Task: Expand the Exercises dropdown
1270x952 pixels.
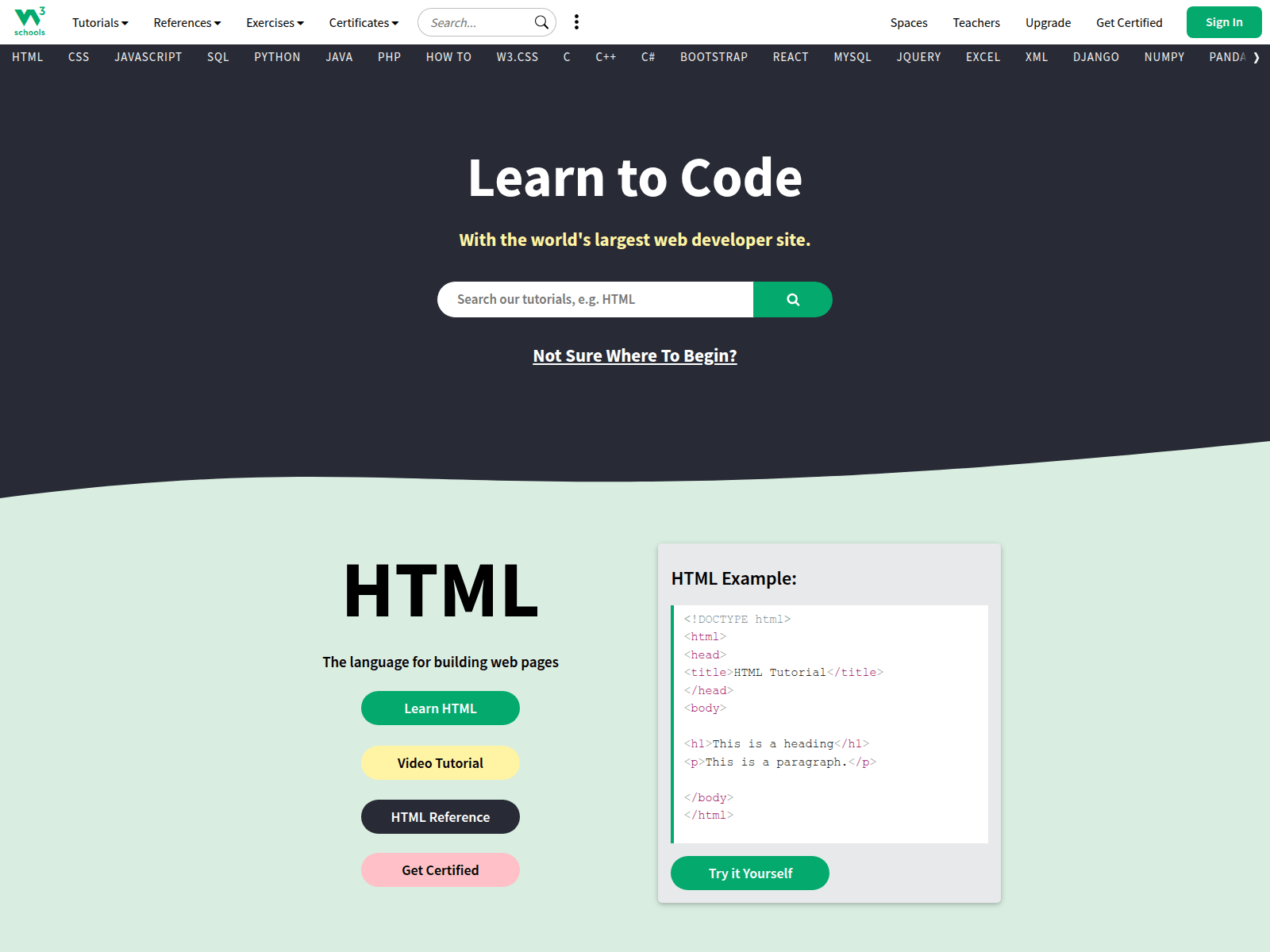Action: coord(275,23)
